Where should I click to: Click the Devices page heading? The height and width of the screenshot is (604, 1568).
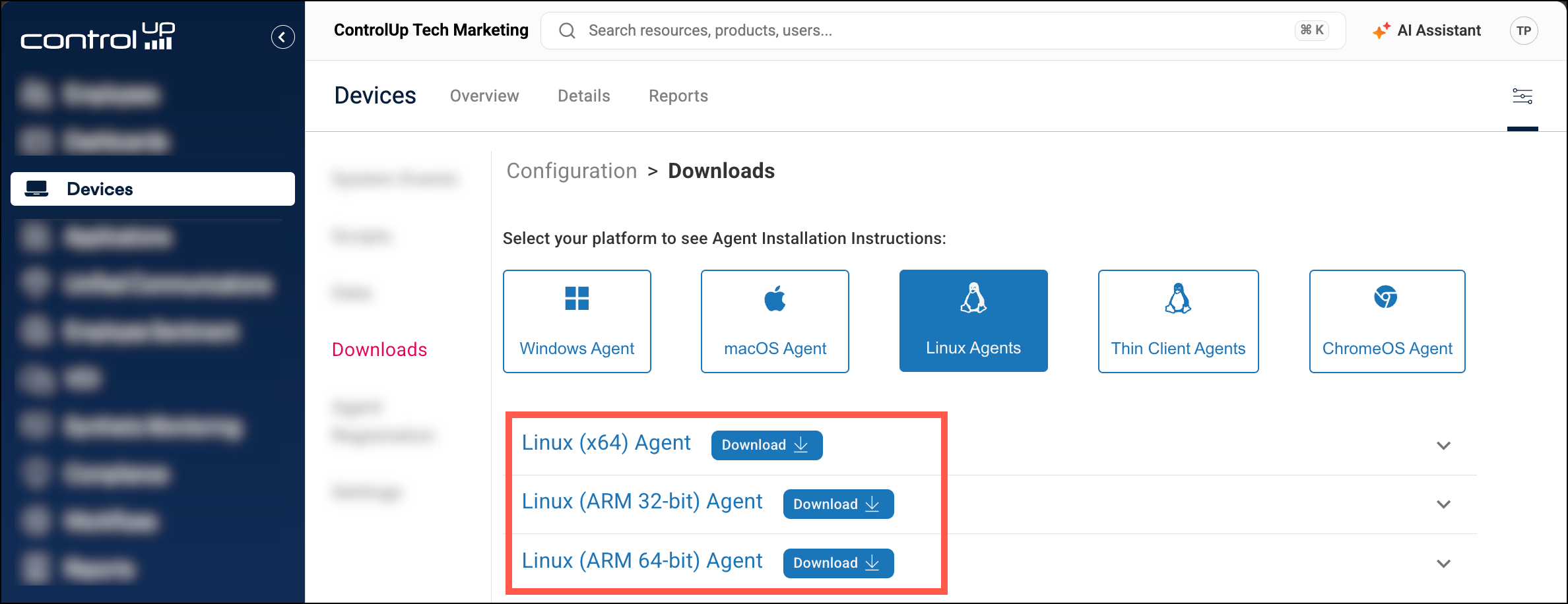point(375,96)
